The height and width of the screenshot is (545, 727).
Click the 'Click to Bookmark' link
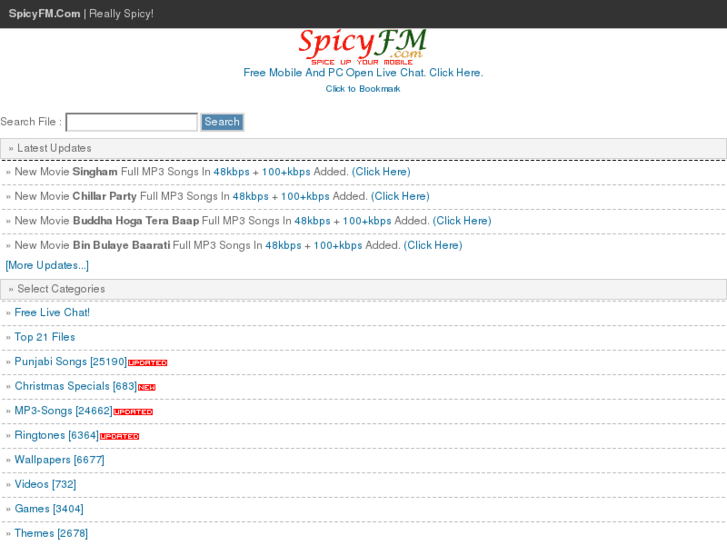(x=363, y=89)
